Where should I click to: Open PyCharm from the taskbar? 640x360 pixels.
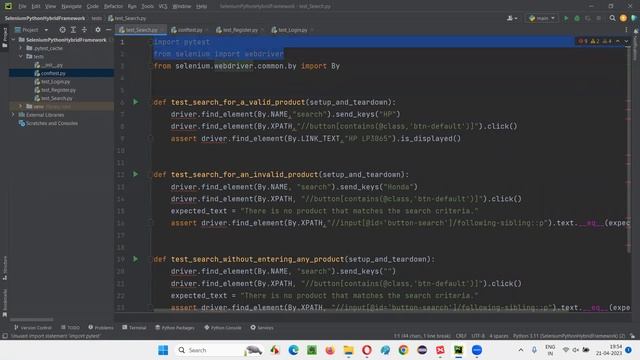pos(458,350)
